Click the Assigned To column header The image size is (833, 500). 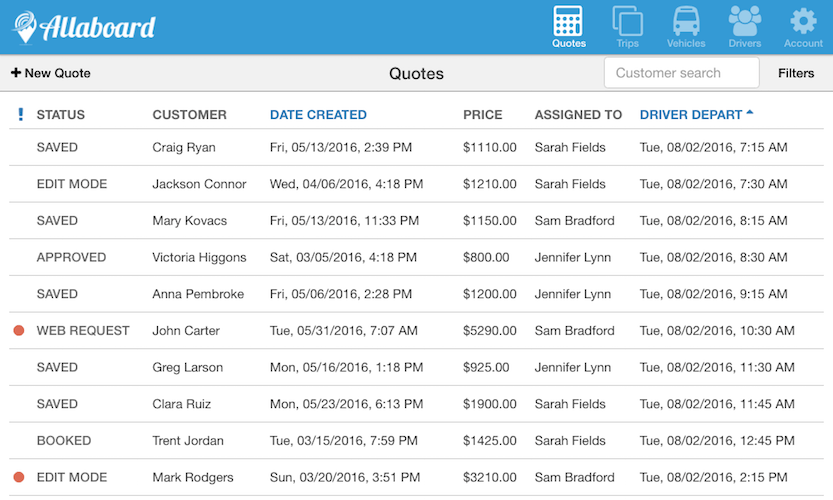[578, 115]
